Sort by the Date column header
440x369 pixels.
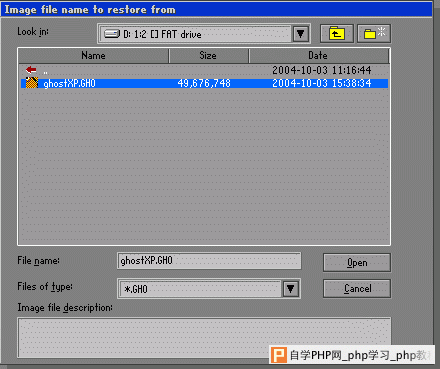tap(318, 55)
